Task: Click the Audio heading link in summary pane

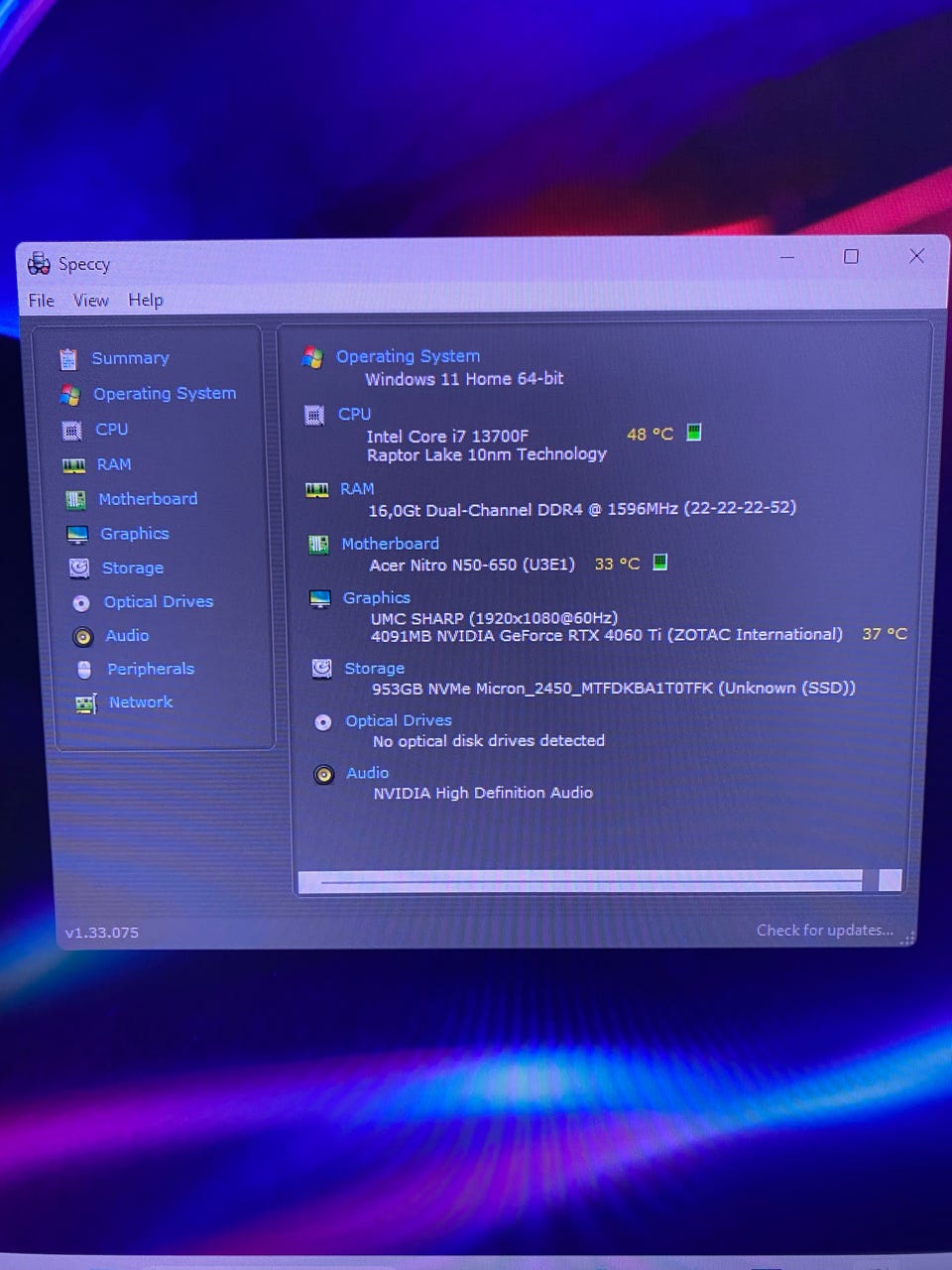Action: tap(367, 772)
